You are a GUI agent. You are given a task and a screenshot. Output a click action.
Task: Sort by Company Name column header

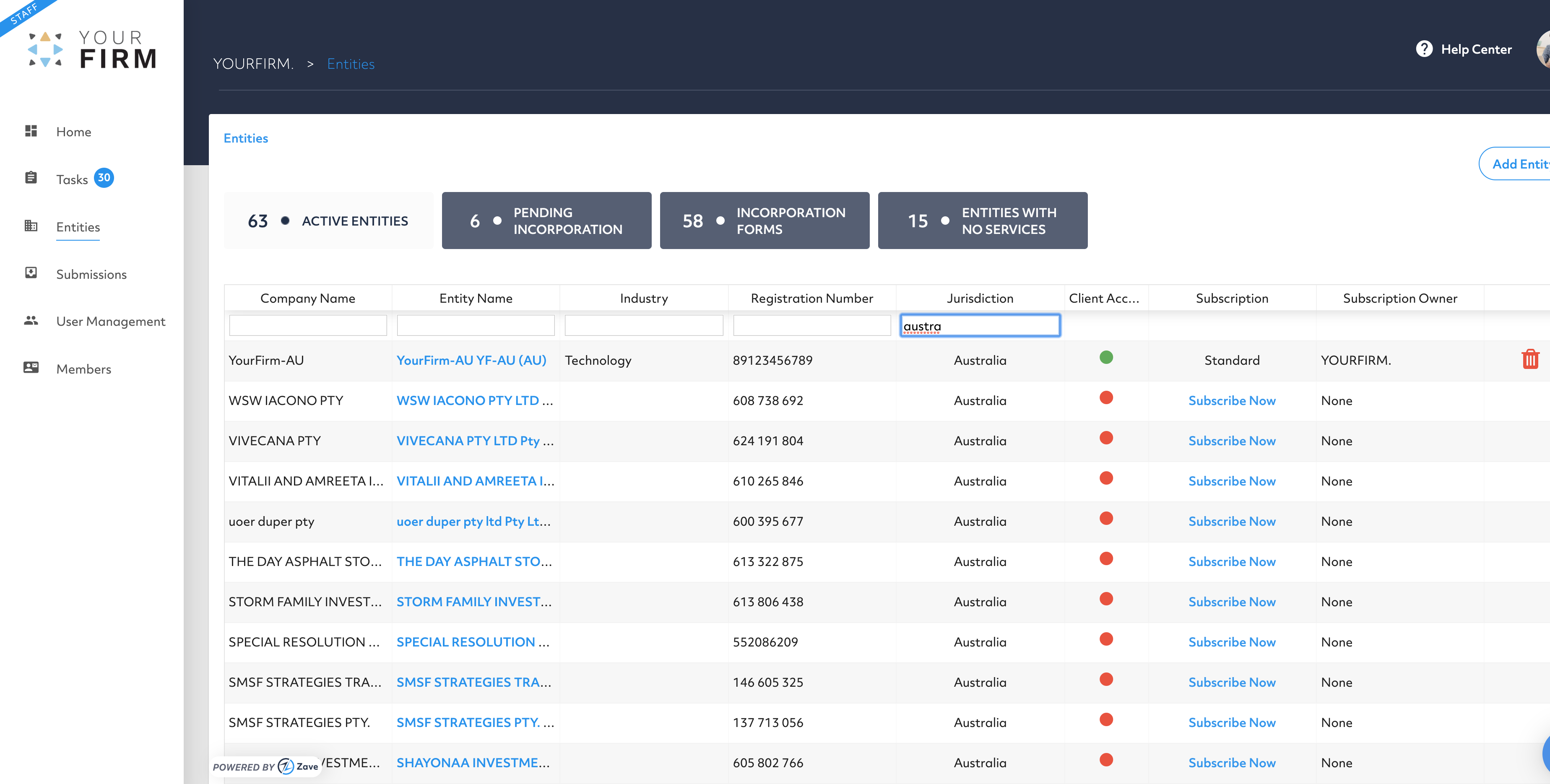tap(307, 299)
